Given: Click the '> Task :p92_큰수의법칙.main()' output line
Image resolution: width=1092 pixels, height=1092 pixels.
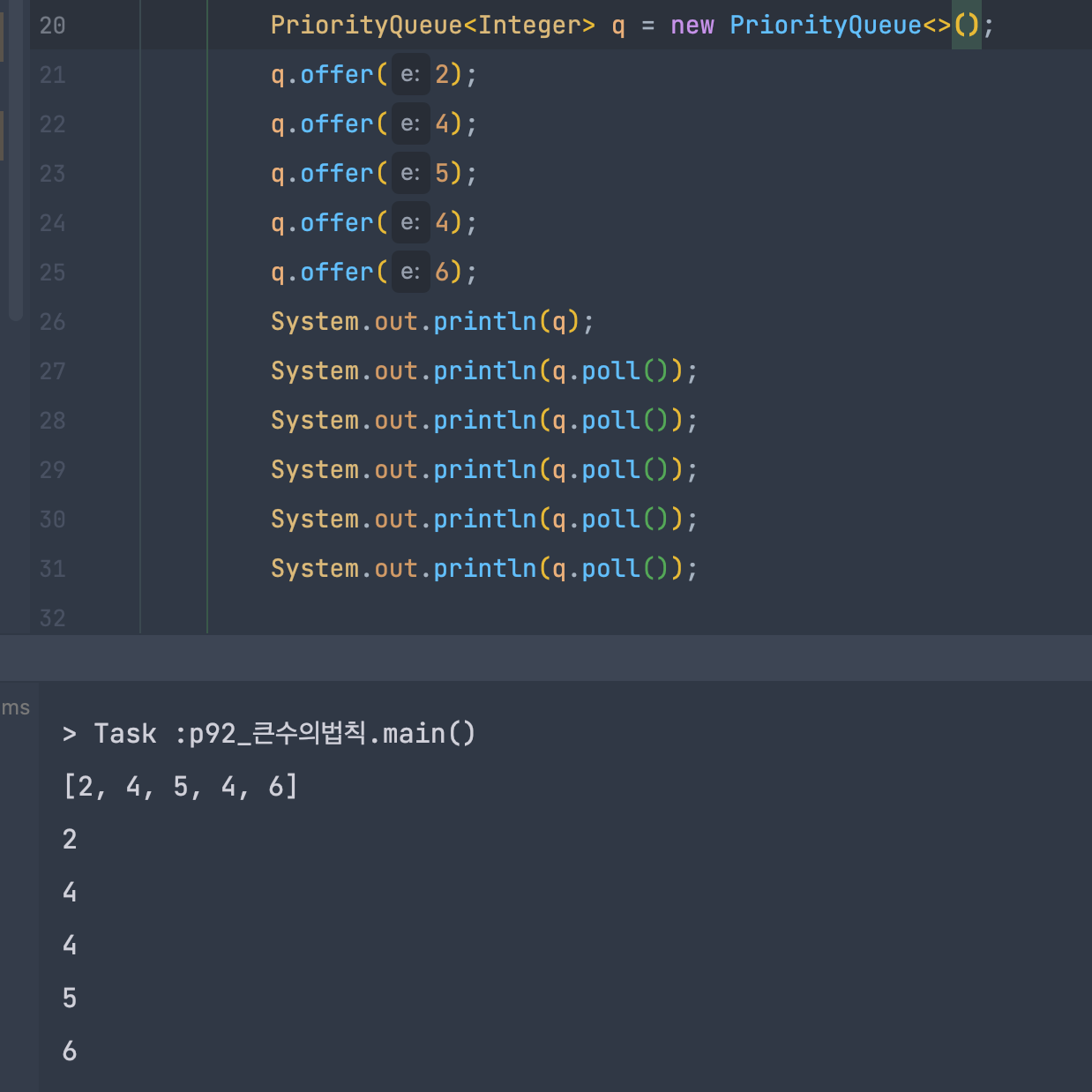Looking at the screenshot, I should click(x=269, y=733).
